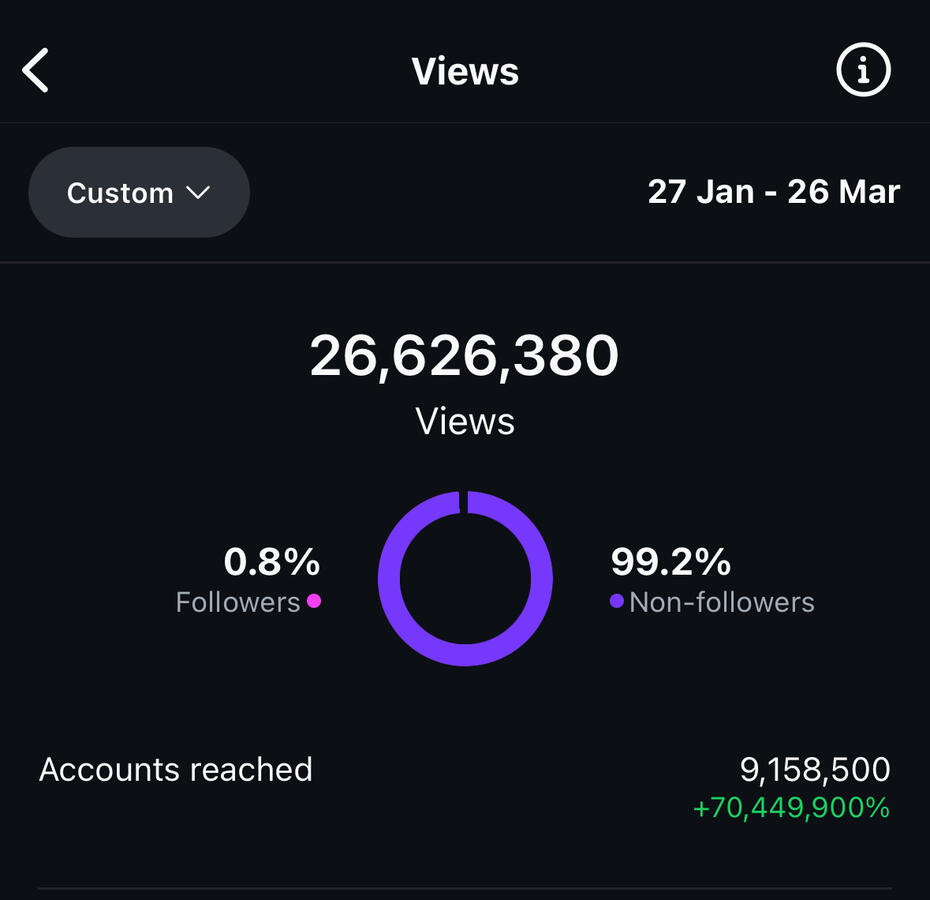The image size is (930, 900).
Task: Click the Views page title
Action: [x=465, y=71]
